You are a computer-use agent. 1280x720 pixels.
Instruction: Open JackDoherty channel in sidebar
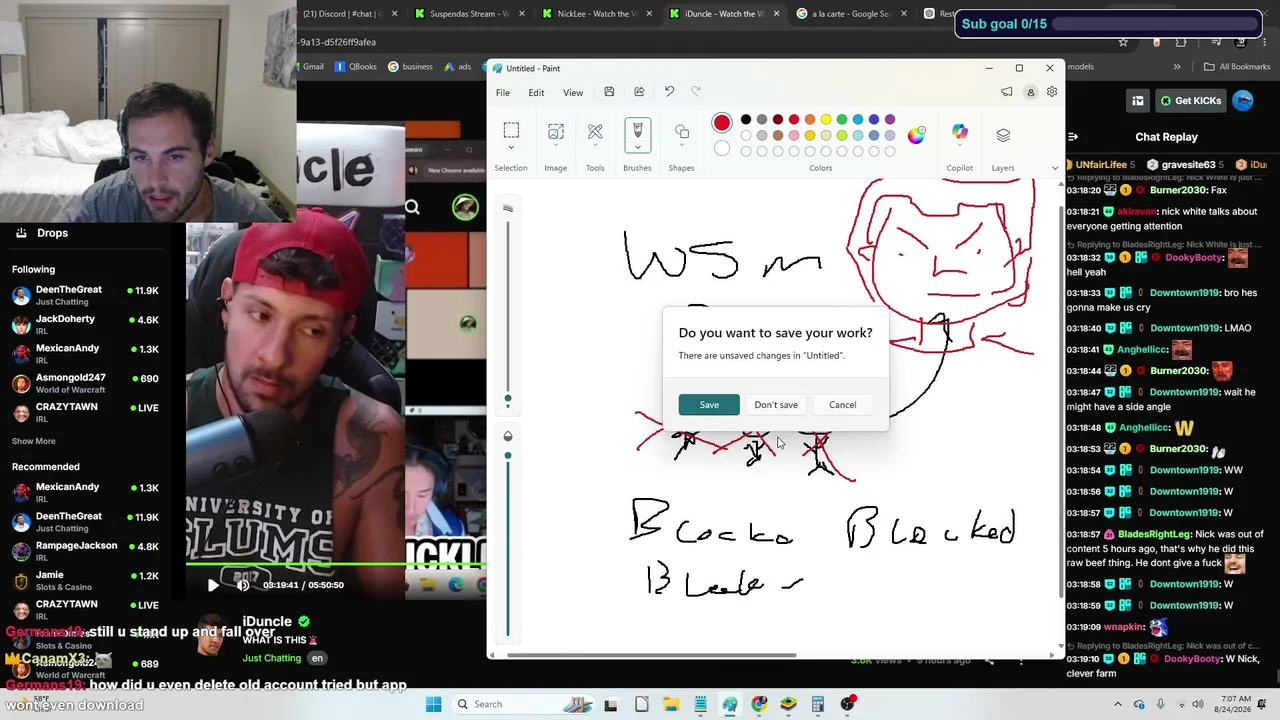tap(85, 324)
